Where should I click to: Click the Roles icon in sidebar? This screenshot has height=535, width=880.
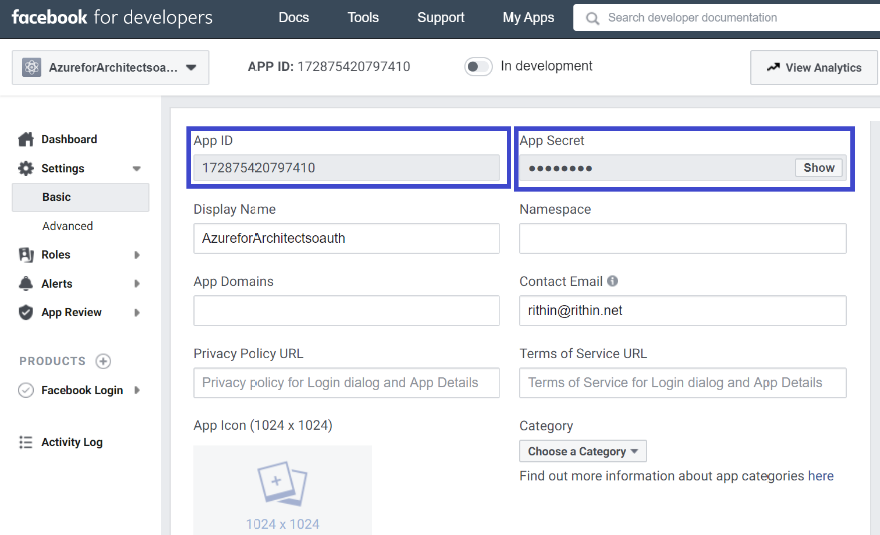(26, 255)
